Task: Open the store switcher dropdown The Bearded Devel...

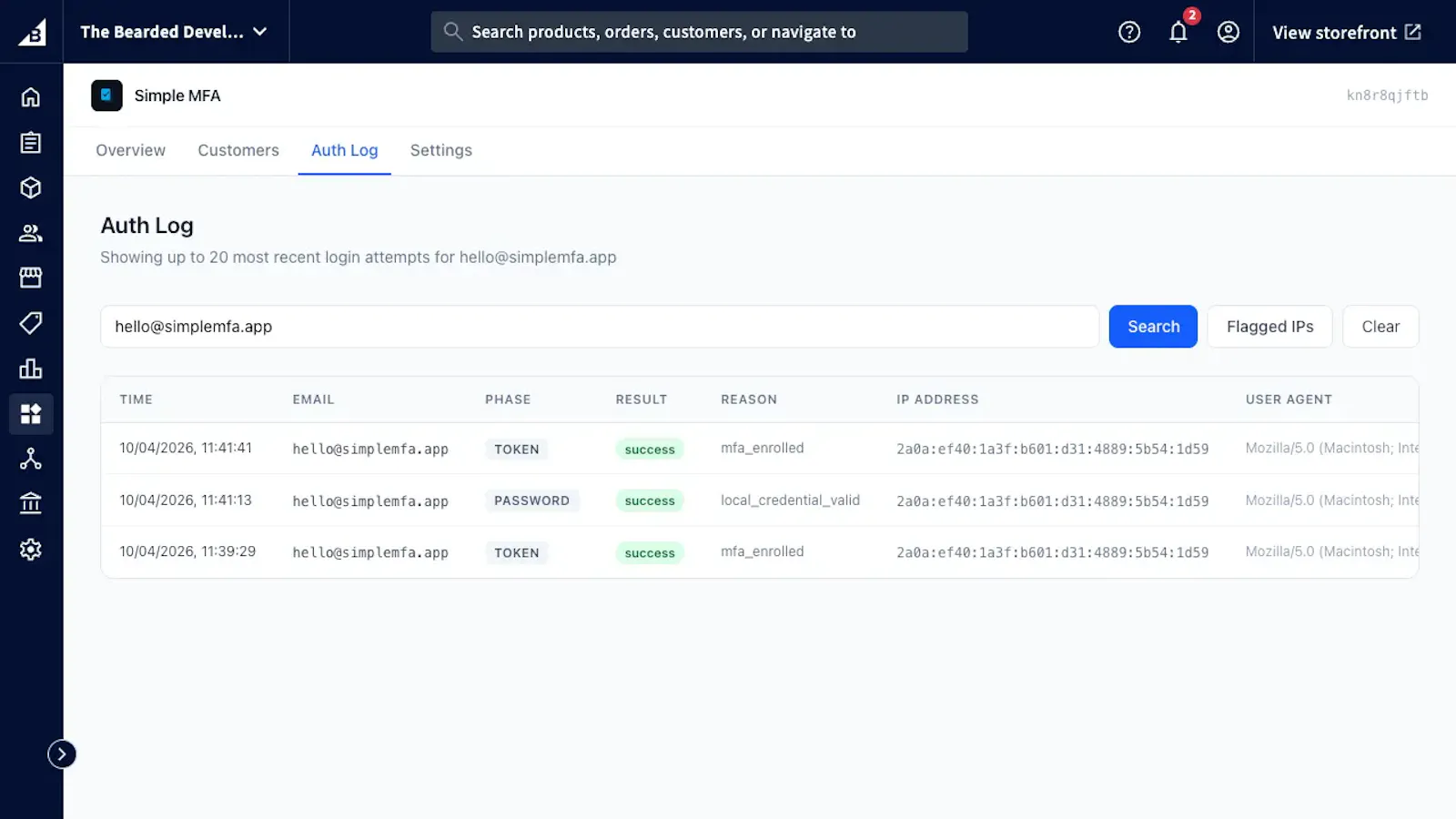Action: pyautogui.click(x=175, y=32)
